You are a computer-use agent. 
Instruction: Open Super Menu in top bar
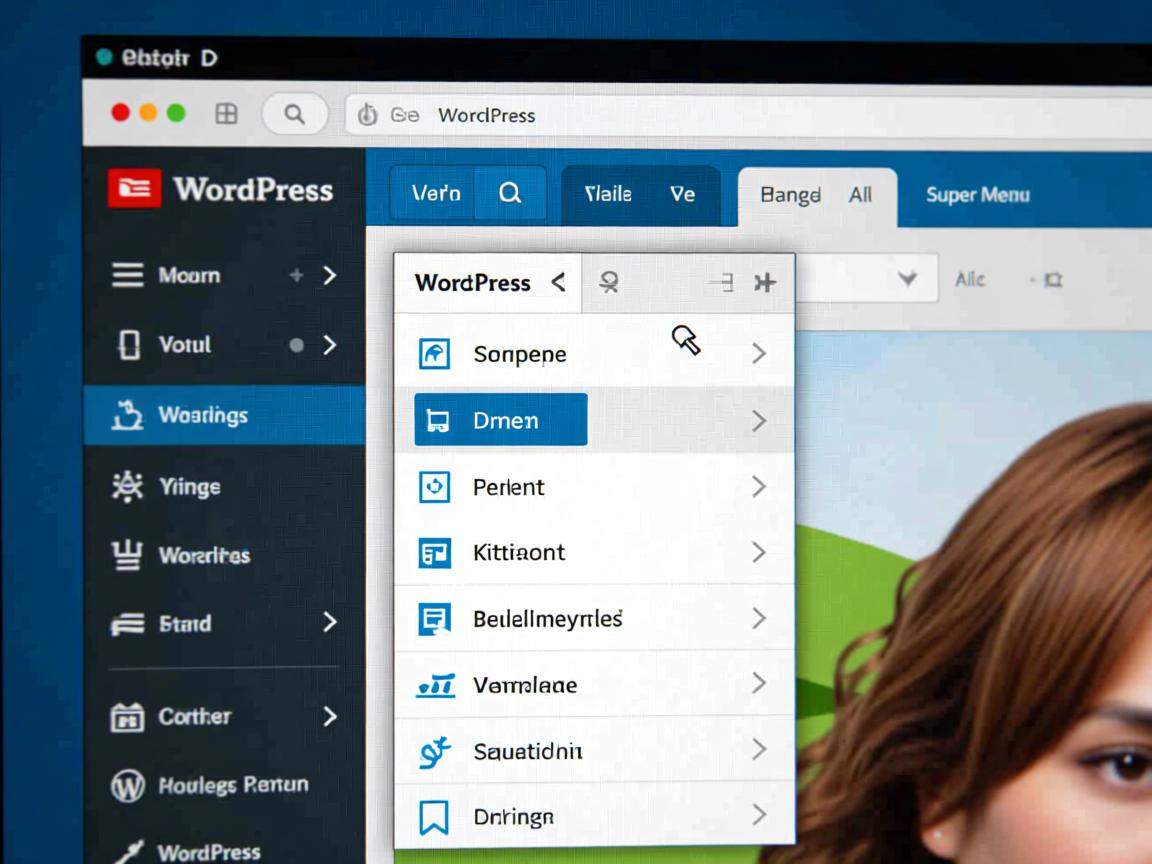point(977,195)
